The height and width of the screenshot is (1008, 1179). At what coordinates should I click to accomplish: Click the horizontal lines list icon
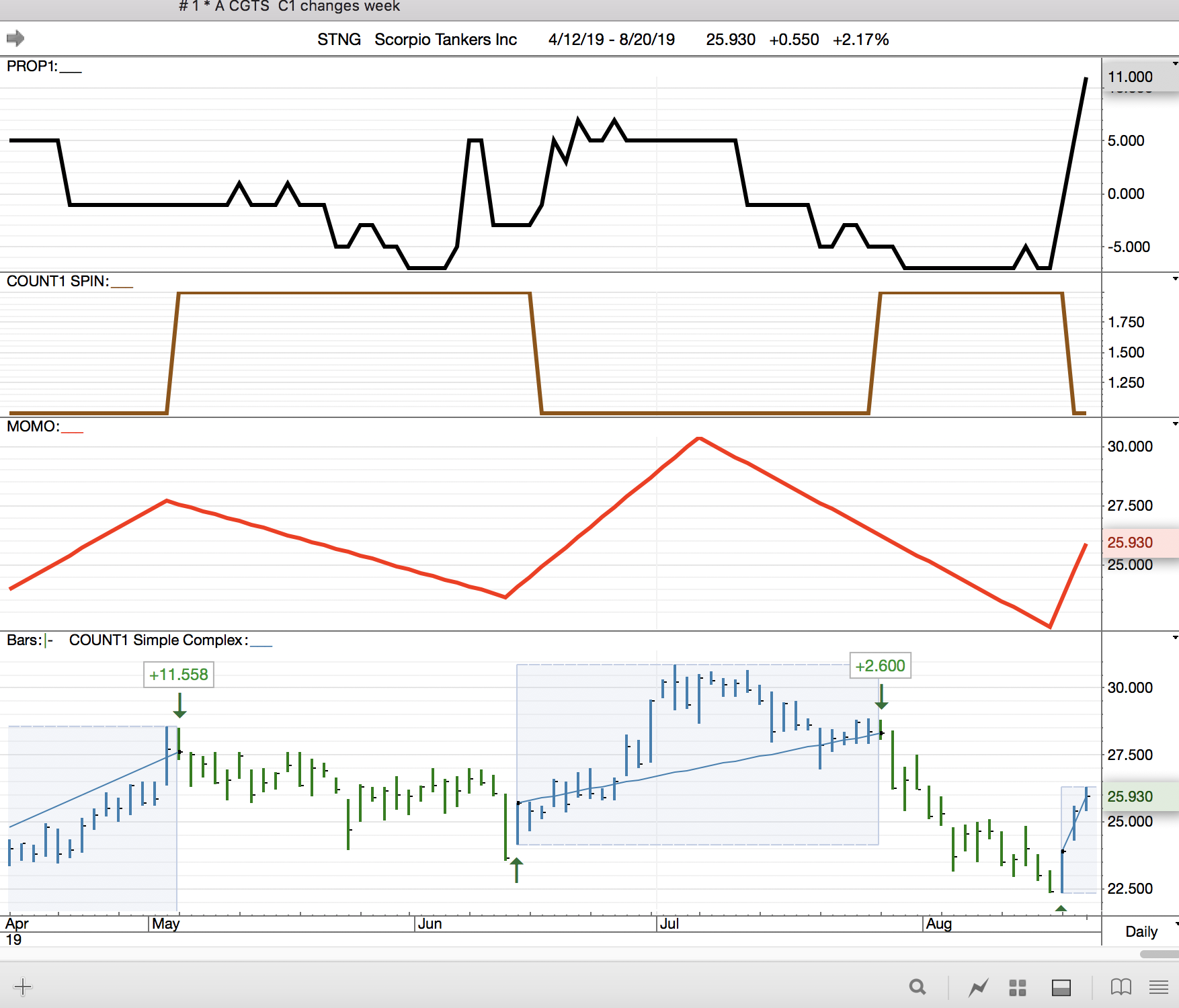pyautogui.click(x=1159, y=986)
